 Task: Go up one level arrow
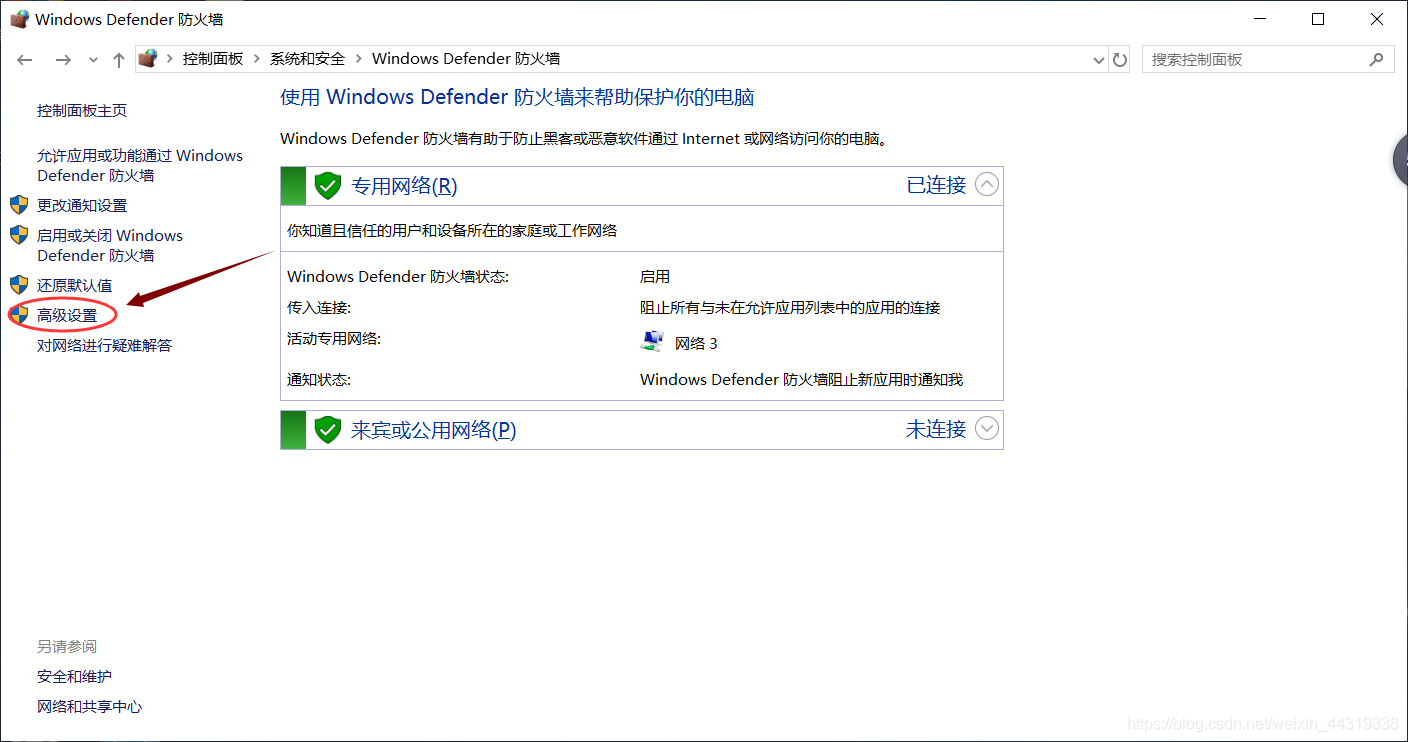[x=119, y=60]
